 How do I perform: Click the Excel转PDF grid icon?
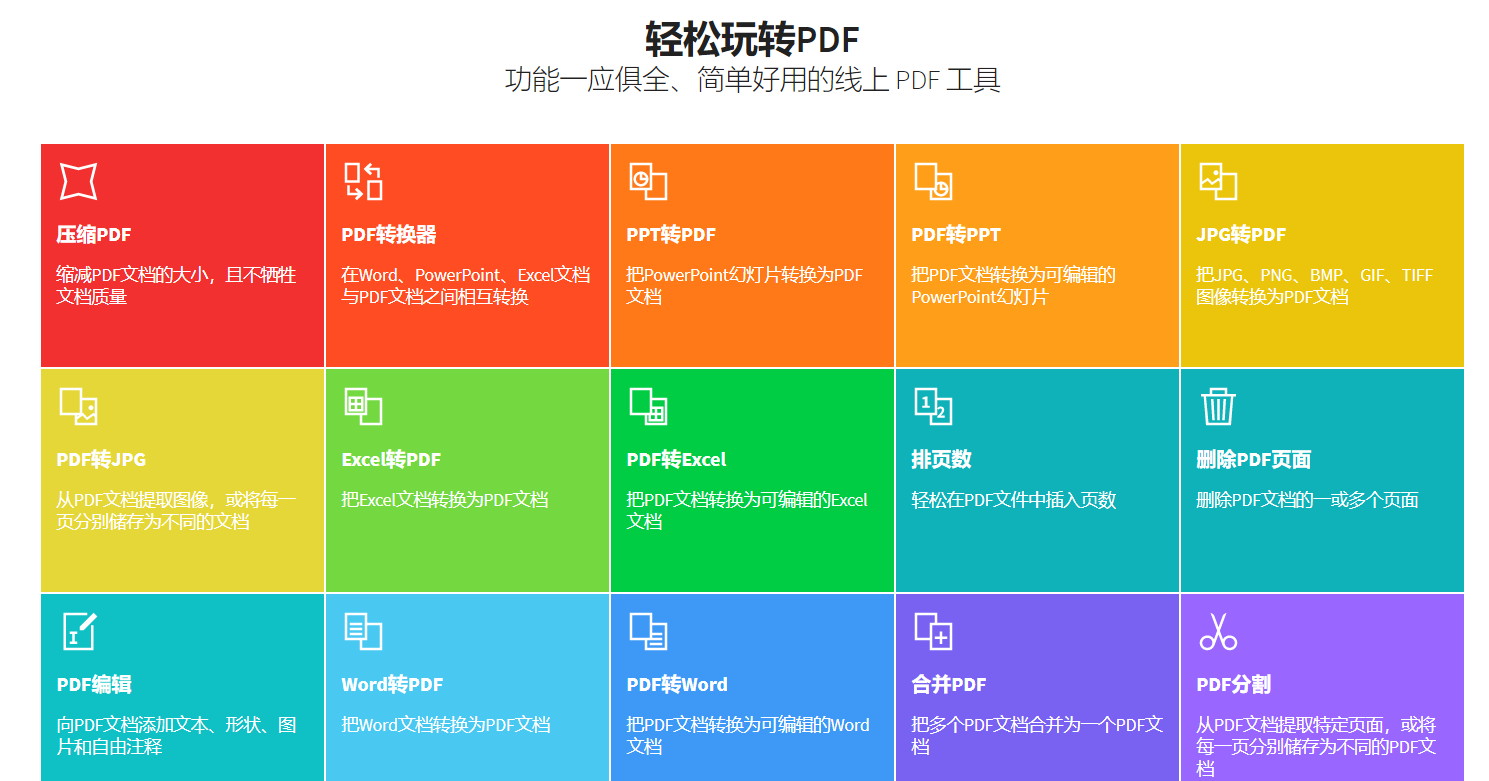pyautogui.click(x=363, y=406)
